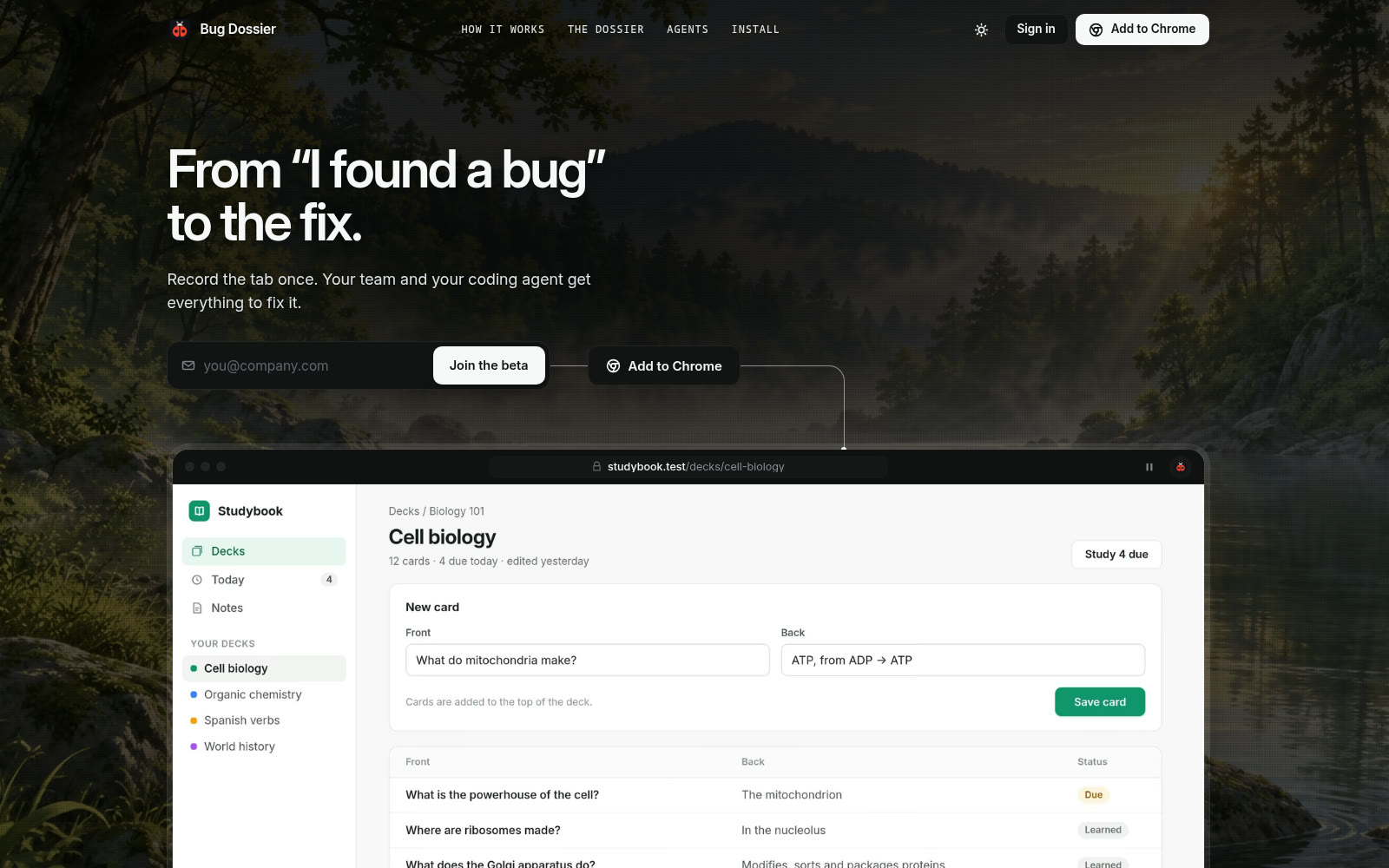Click Join the beta button
Viewport: 1389px width, 868px height.
[x=489, y=365]
